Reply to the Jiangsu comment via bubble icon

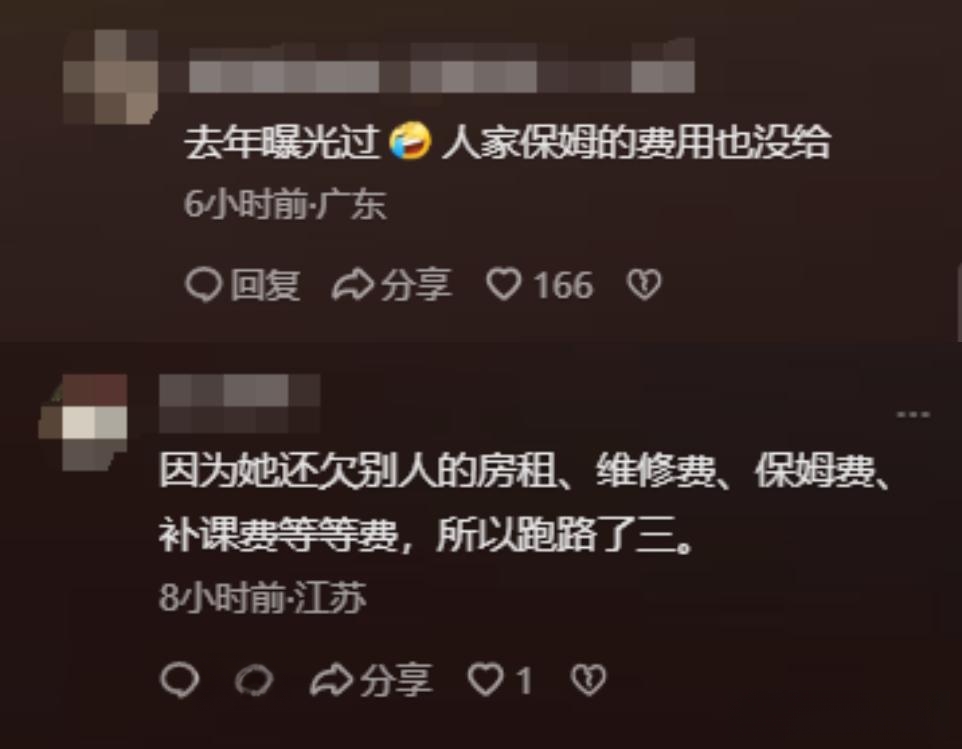(179, 680)
